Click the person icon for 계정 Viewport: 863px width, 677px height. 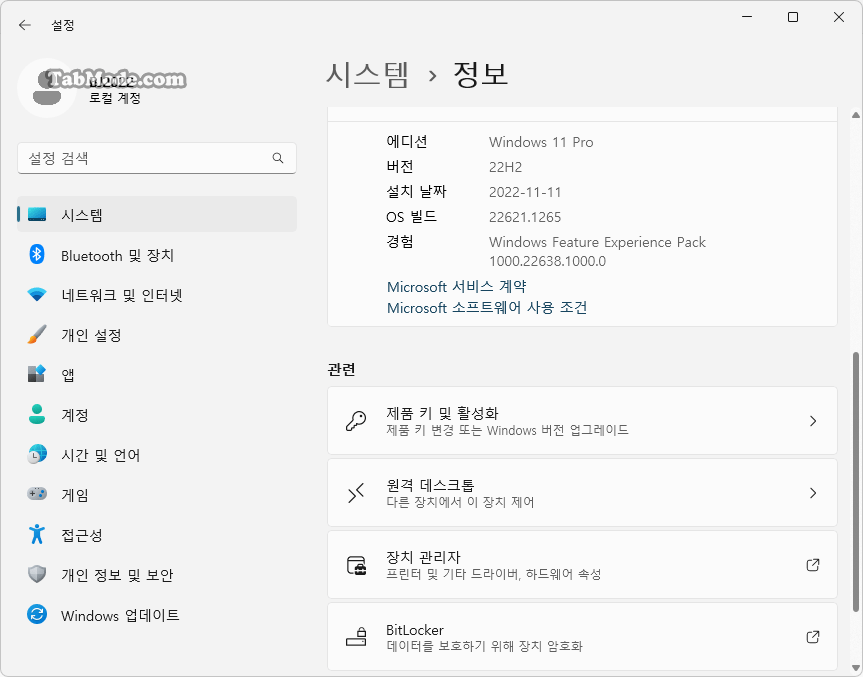click(x=37, y=414)
